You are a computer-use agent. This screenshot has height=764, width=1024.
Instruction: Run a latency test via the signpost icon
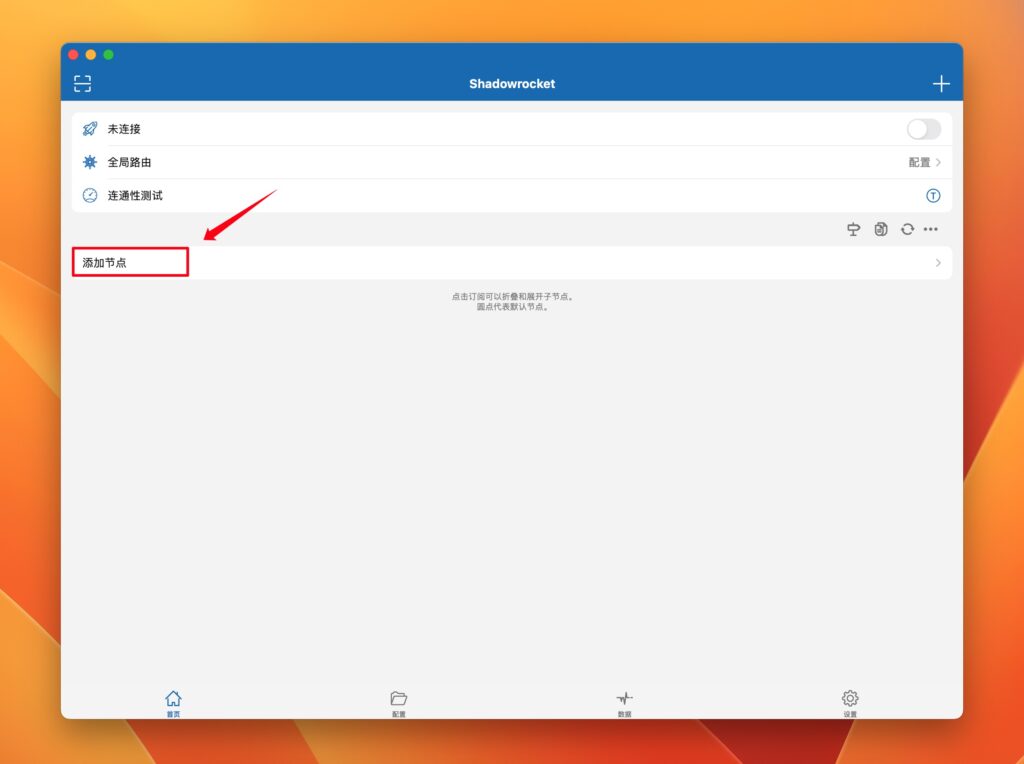[x=853, y=229]
